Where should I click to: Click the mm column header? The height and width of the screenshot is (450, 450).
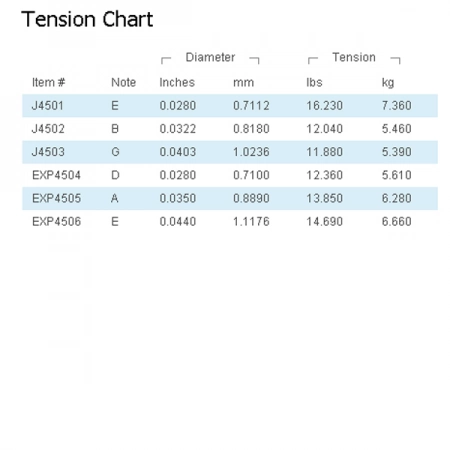coord(243,83)
